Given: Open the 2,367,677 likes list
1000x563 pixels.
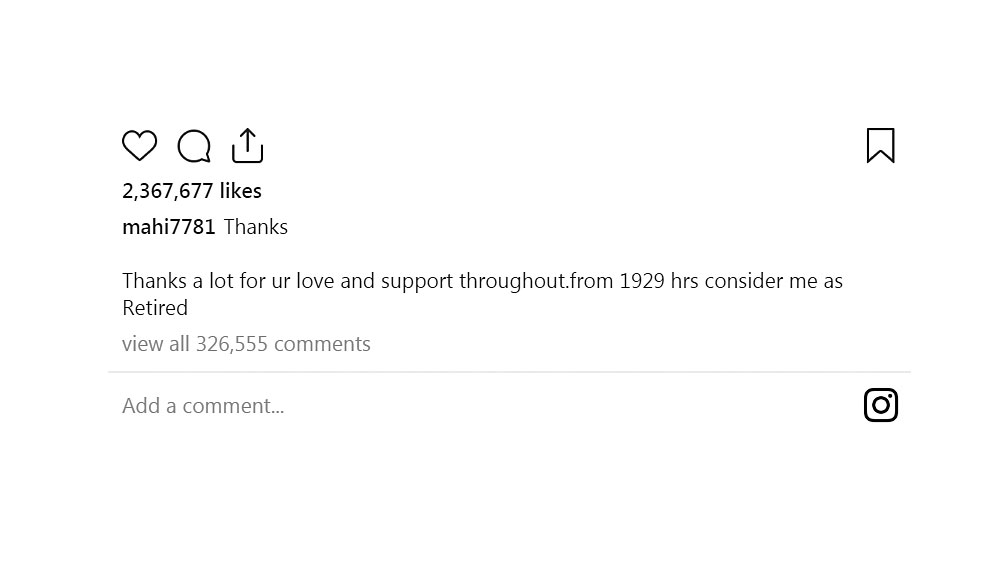Looking at the screenshot, I should click(x=192, y=191).
